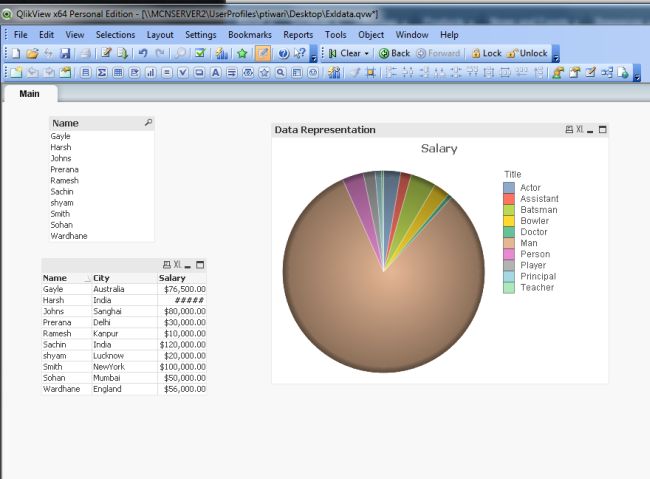Create a Search Object with the magnifier icon
Viewport: 650px width, 479px height.
(x=281, y=73)
